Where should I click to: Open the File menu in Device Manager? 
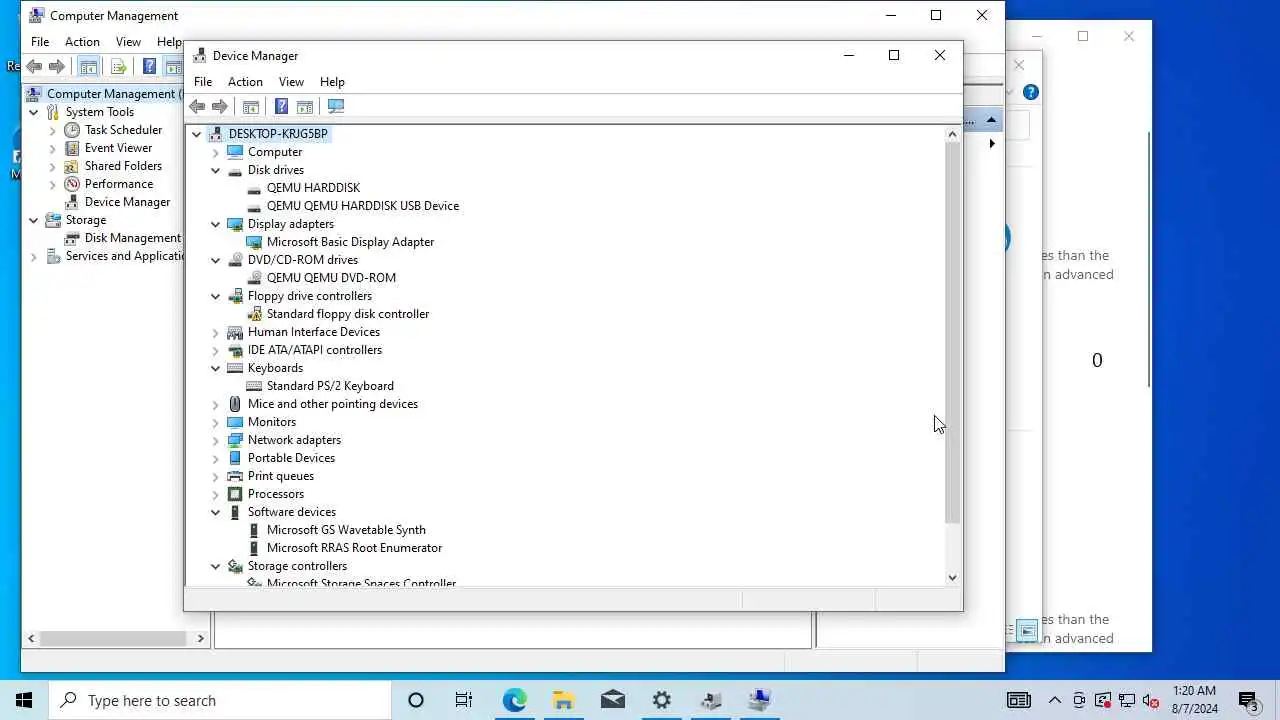(203, 82)
